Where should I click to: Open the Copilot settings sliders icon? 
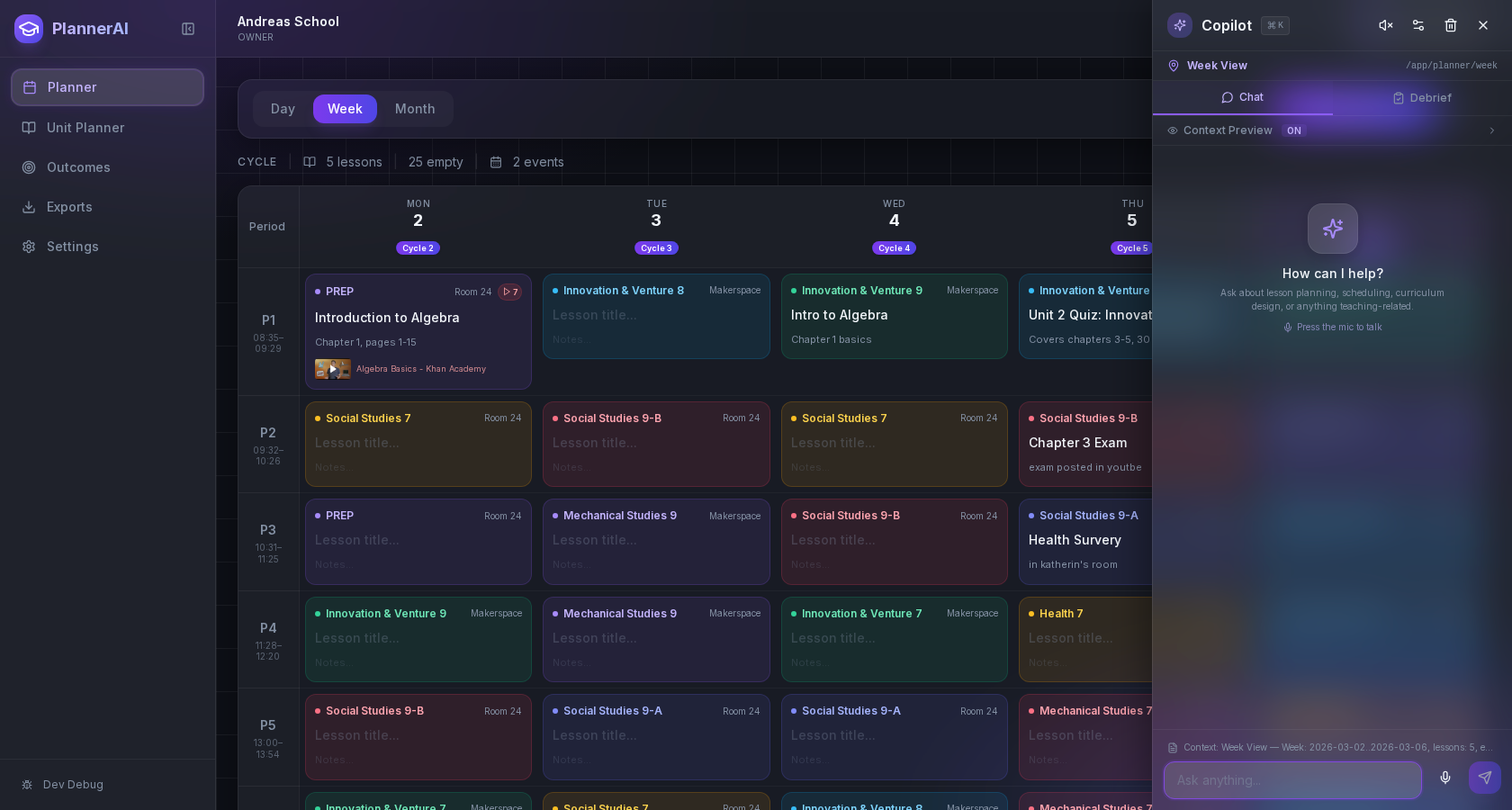point(1417,25)
